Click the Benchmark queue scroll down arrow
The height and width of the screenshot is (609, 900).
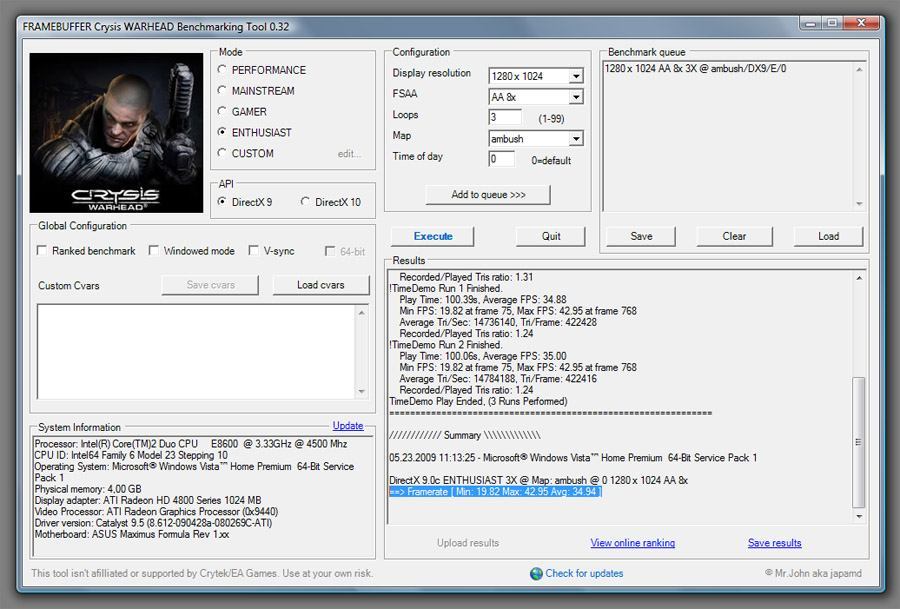(x=859, y=204)
